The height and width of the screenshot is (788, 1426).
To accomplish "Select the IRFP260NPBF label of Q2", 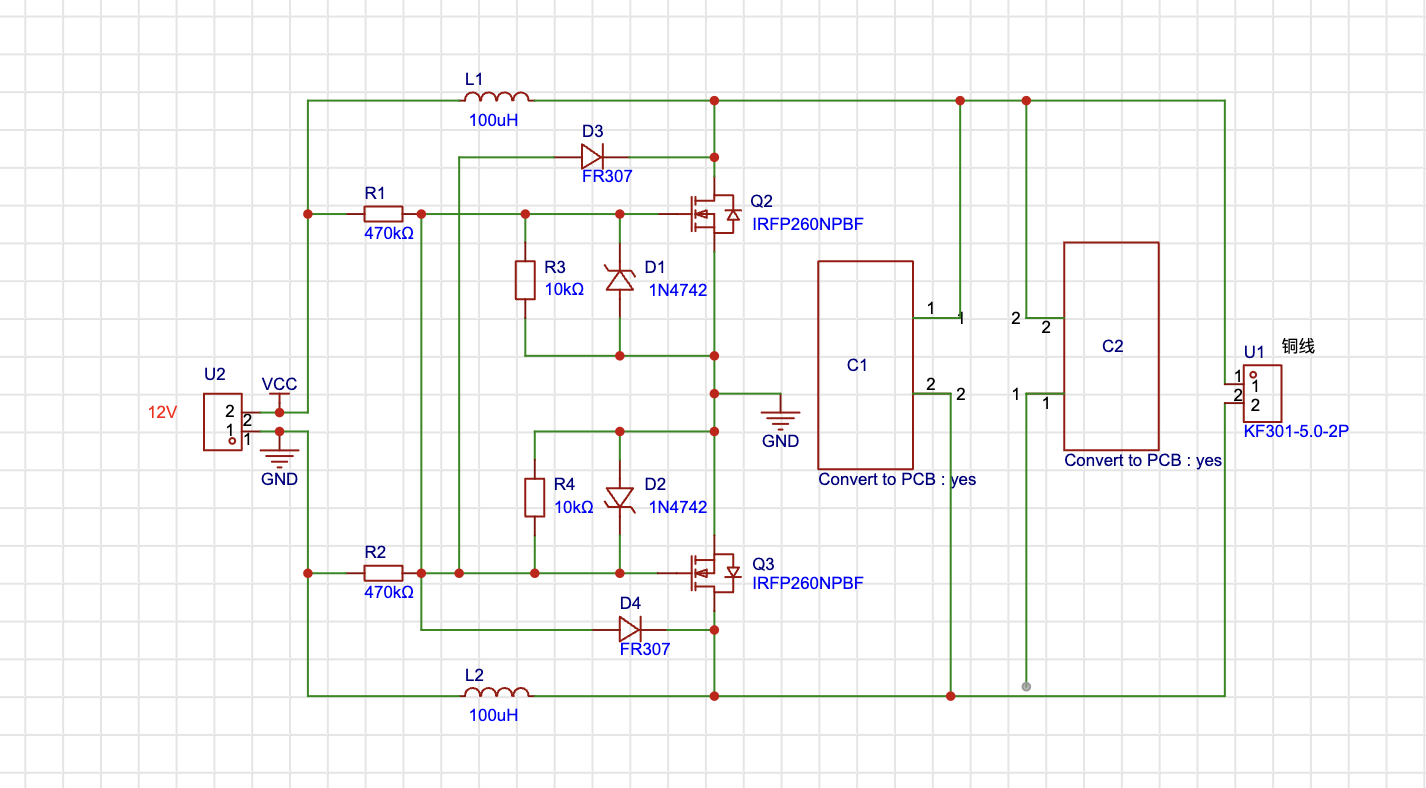I will (808, 224).
